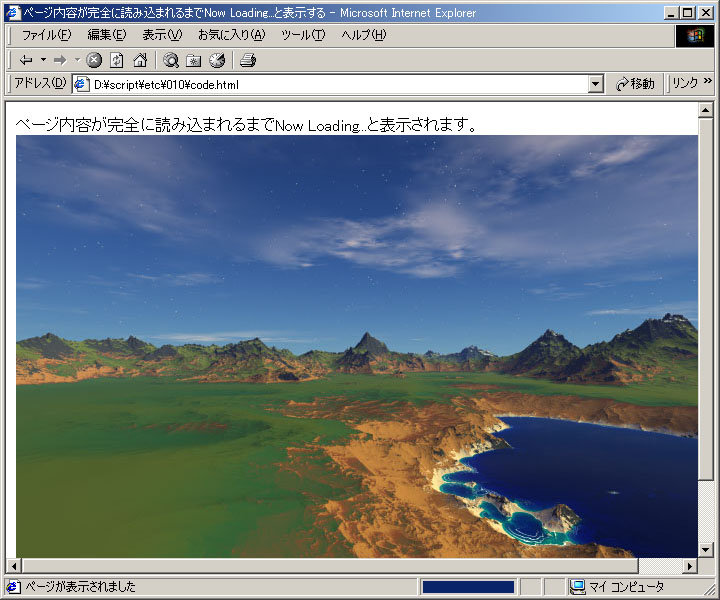Image resolution: width=720 pixels, height=600 pixels.
Task: Open the 表示(V) menu
Action: point(162,35)
